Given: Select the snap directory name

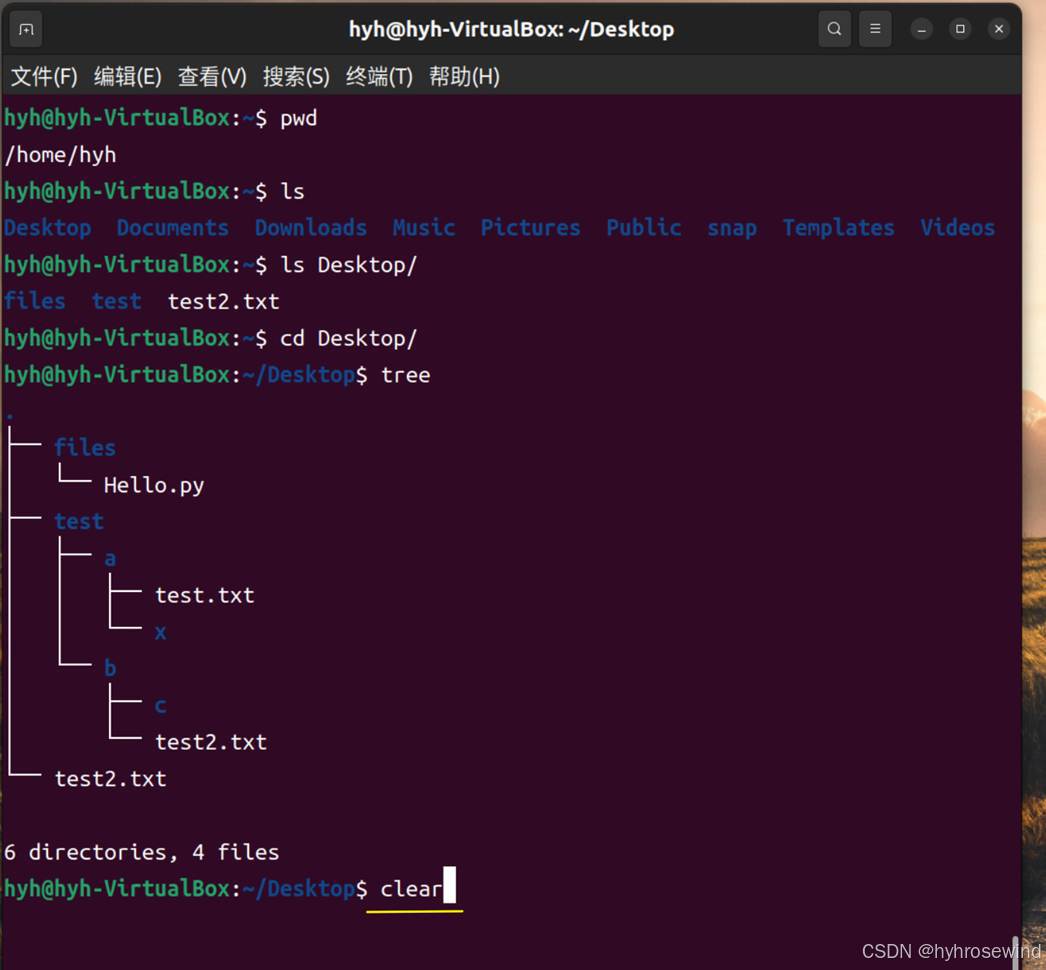Looking at the screenshot, I should 732,229.
